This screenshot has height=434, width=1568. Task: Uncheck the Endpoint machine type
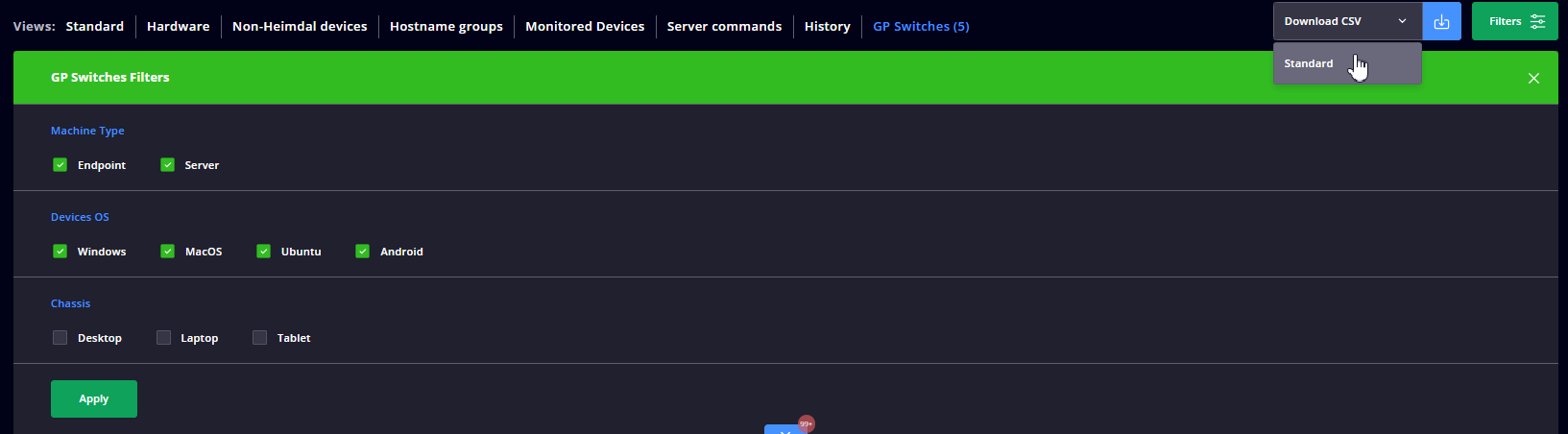coord(60,165)
